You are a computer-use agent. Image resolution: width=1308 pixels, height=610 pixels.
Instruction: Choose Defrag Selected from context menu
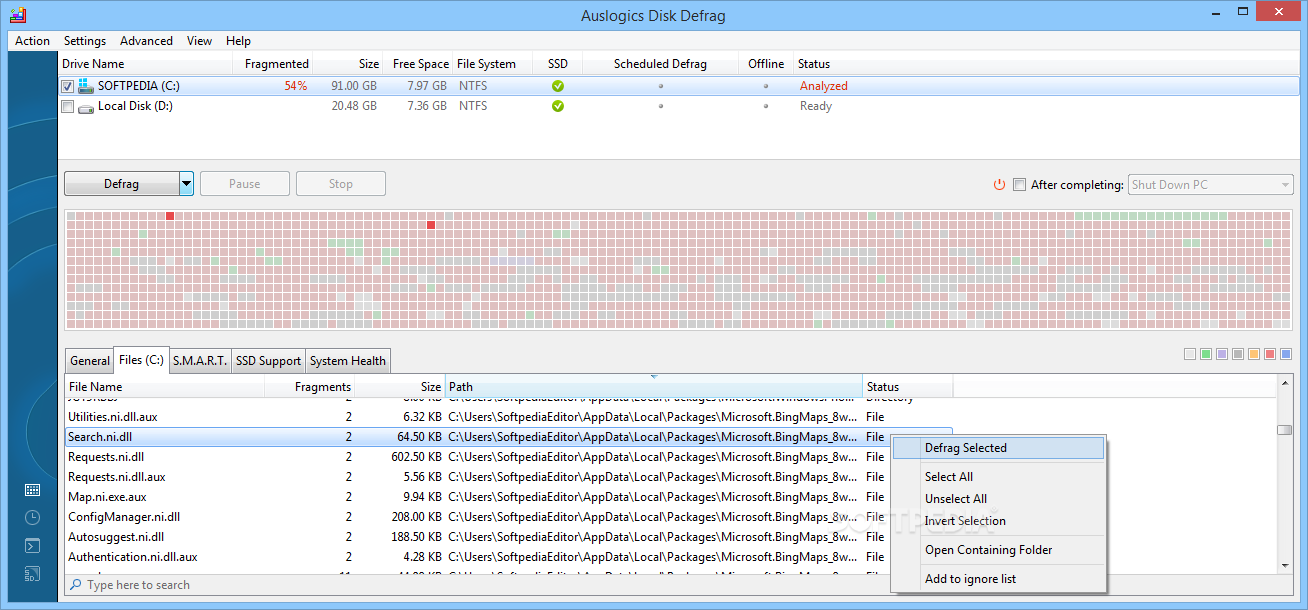click(998, 448)
